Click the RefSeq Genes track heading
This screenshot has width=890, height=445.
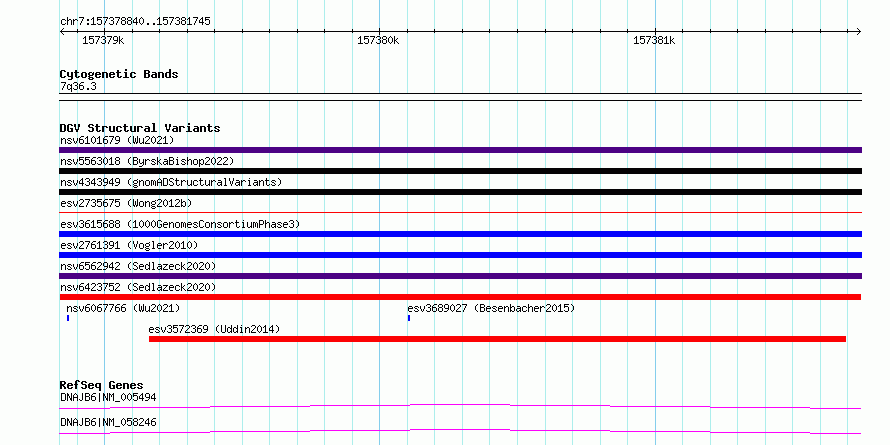pos(102,386)
